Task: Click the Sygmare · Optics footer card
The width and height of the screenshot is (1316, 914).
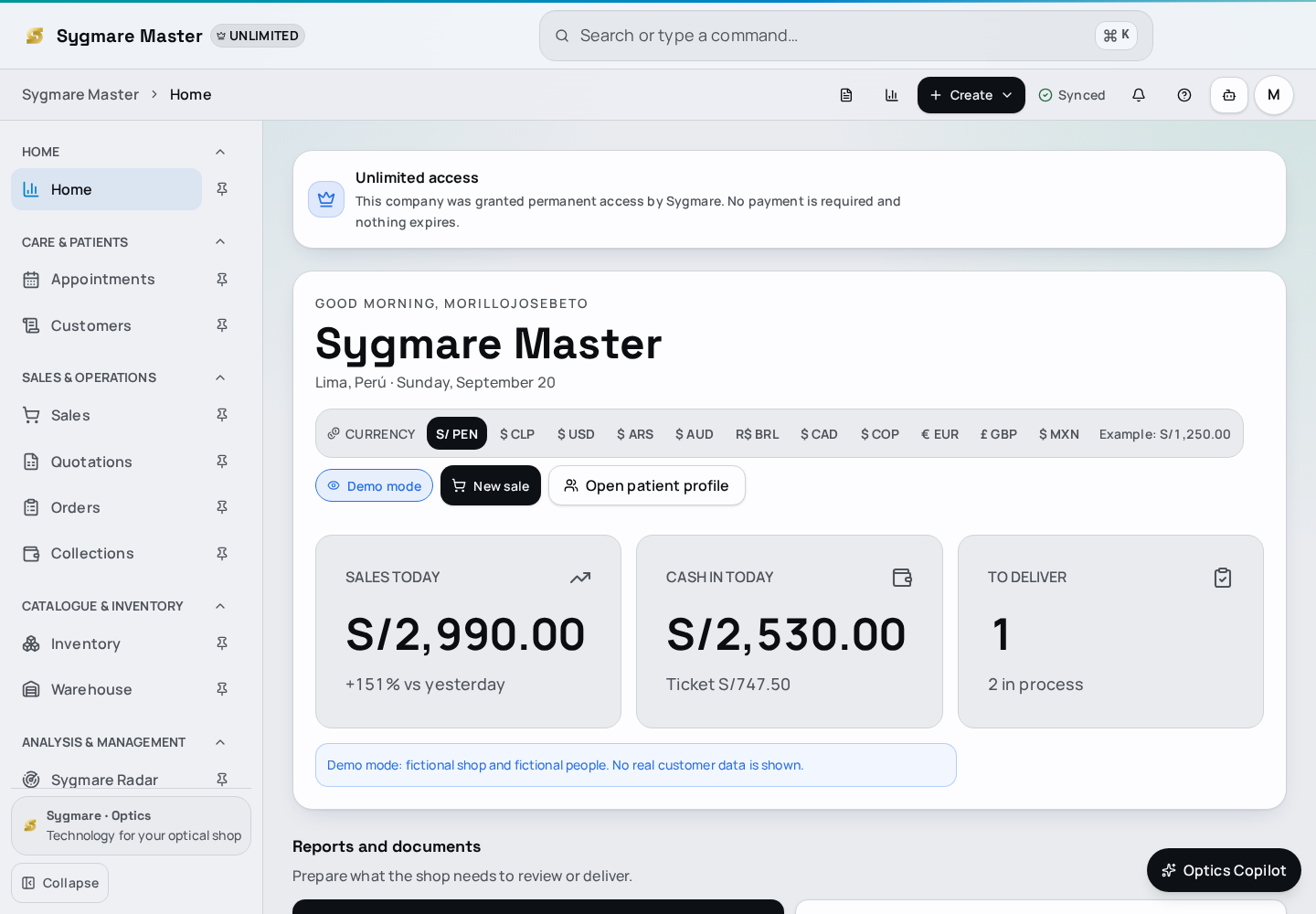Action: click(131, 825)
